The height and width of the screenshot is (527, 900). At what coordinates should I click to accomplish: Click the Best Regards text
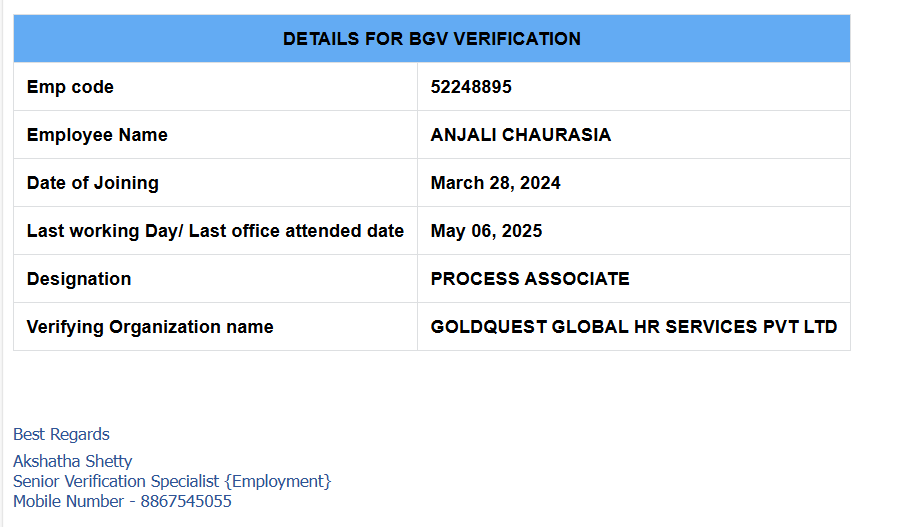pos(61,434)
